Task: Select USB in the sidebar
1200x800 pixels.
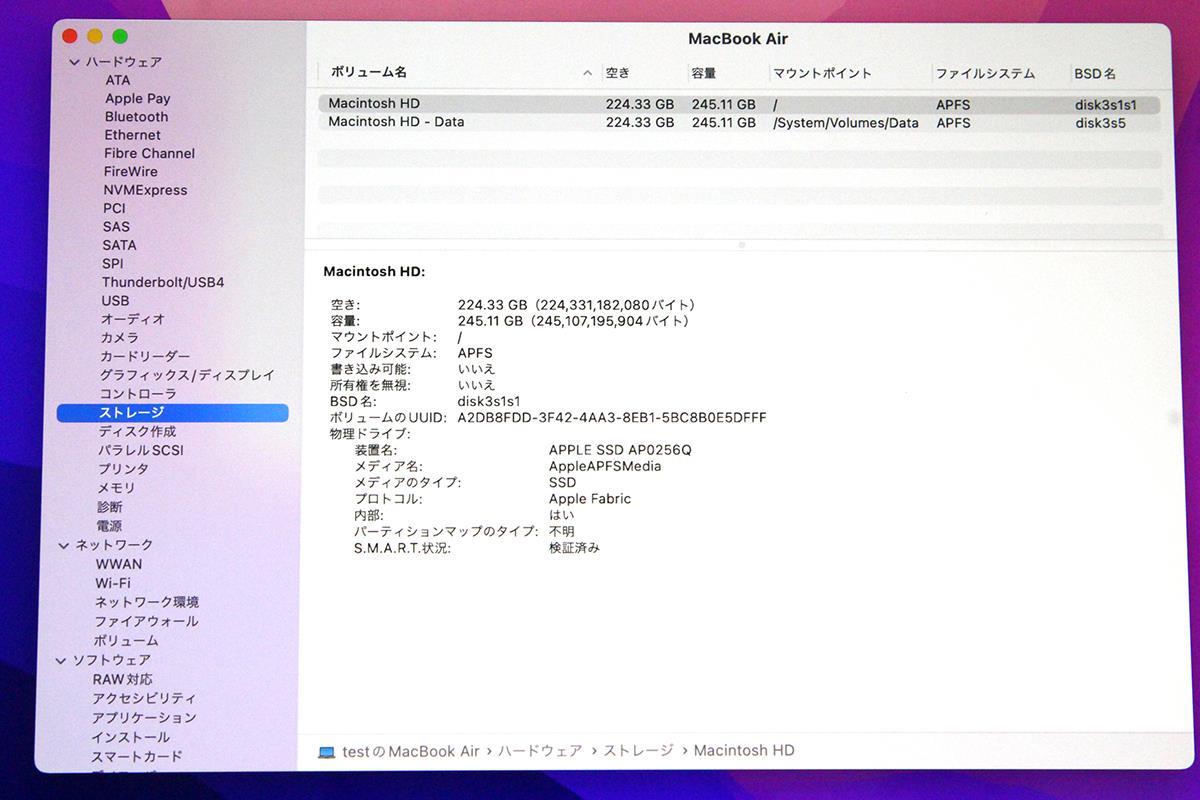Action: (x=115, y=301)
